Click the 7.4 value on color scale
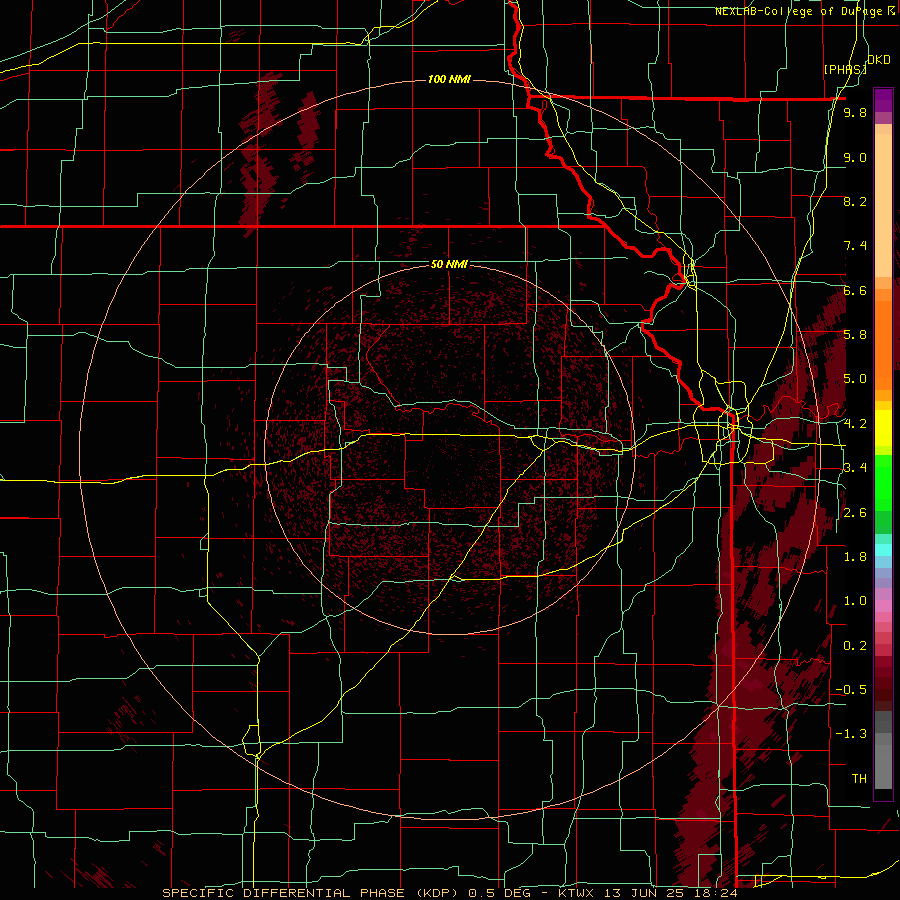900x900 pixels. tap(855, 246)
